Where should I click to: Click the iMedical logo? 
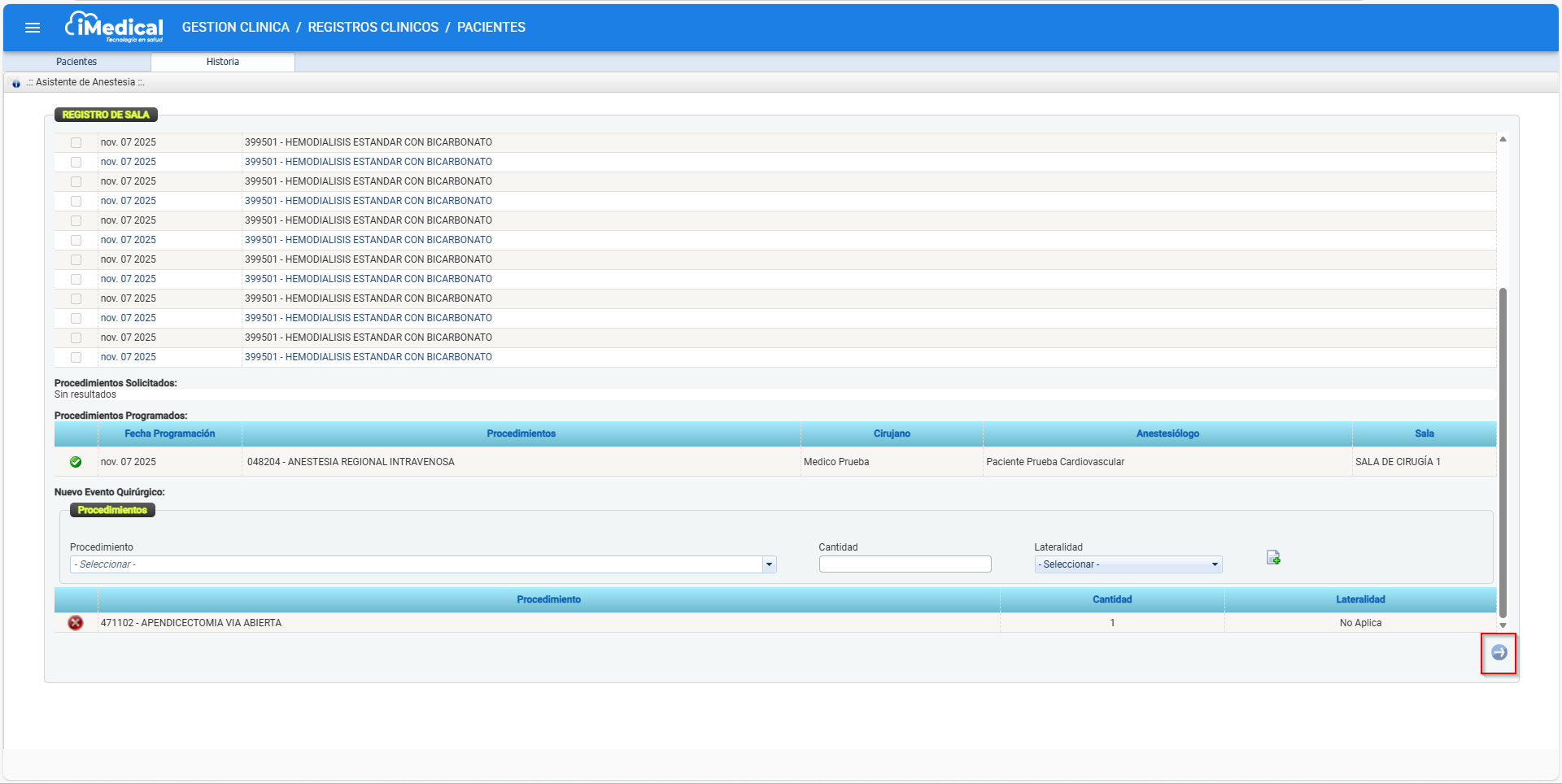114,27
